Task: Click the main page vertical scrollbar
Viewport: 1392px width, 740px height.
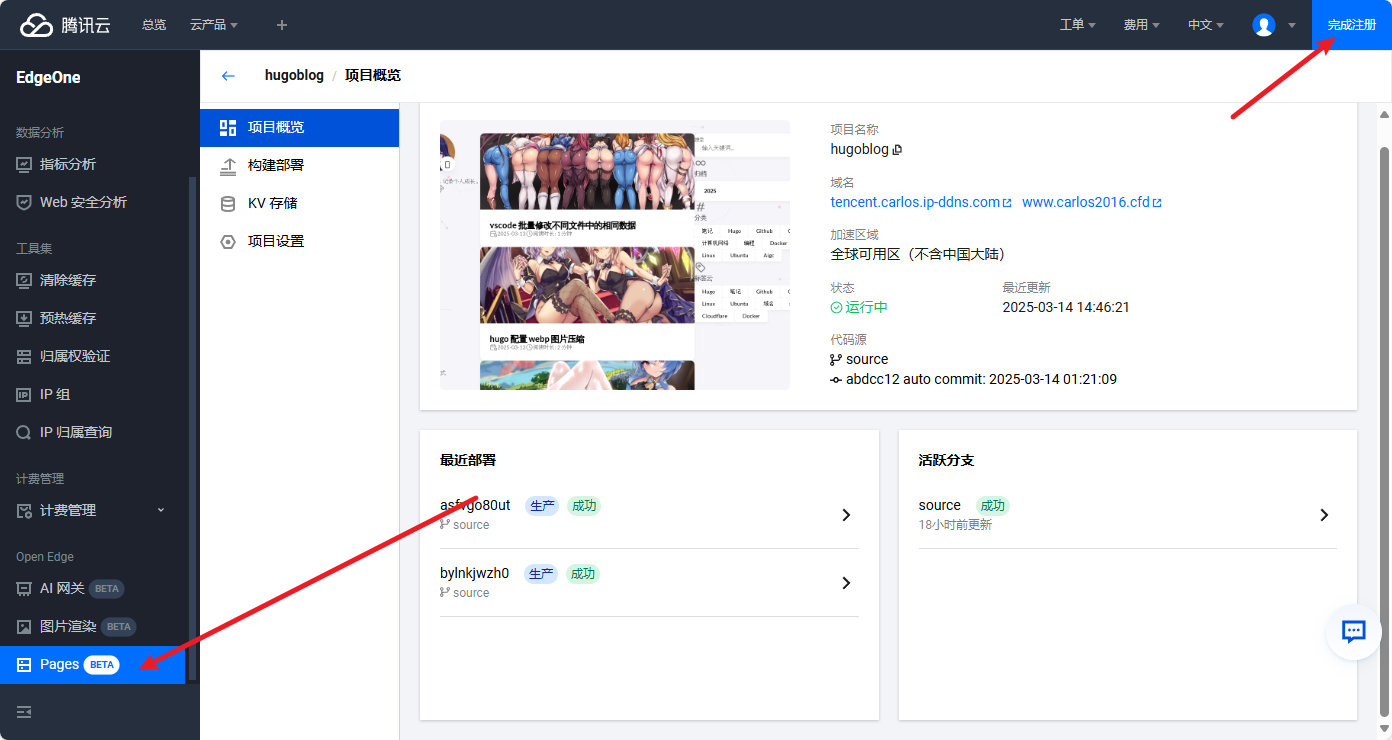Action: click(1385, 430)
